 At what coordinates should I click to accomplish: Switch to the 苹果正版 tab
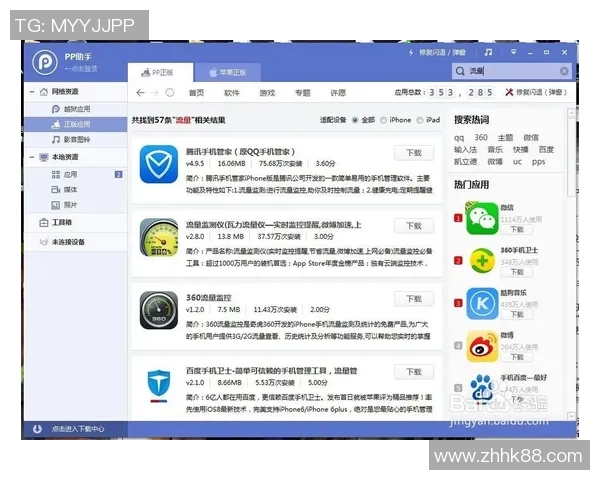point(228,72)
